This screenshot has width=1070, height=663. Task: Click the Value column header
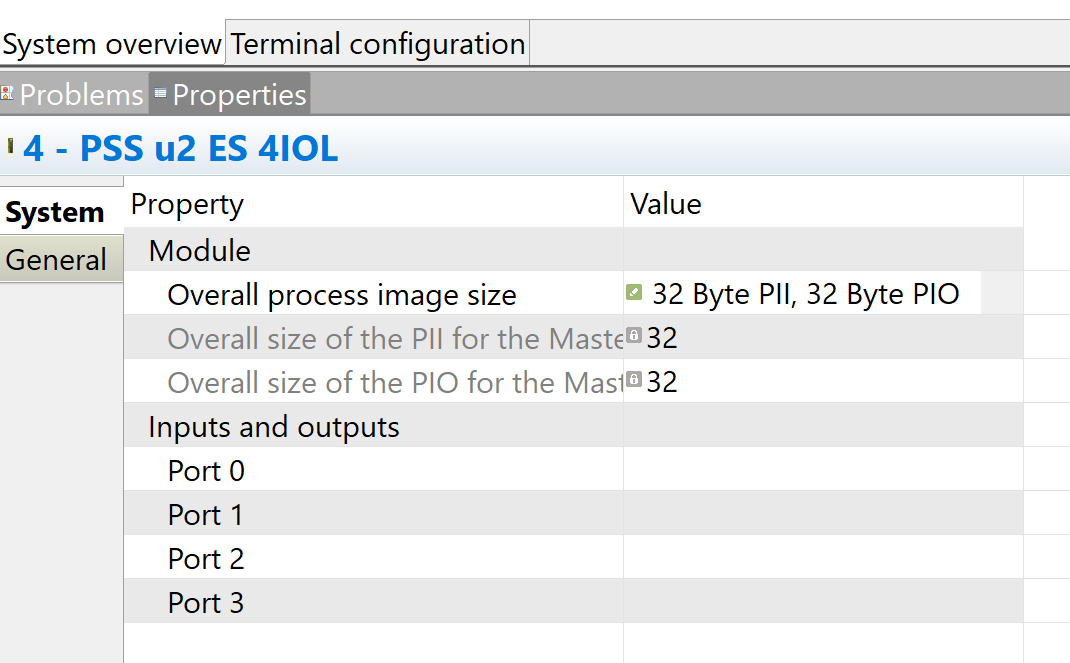pyautogui.click(x=824, y=205)
